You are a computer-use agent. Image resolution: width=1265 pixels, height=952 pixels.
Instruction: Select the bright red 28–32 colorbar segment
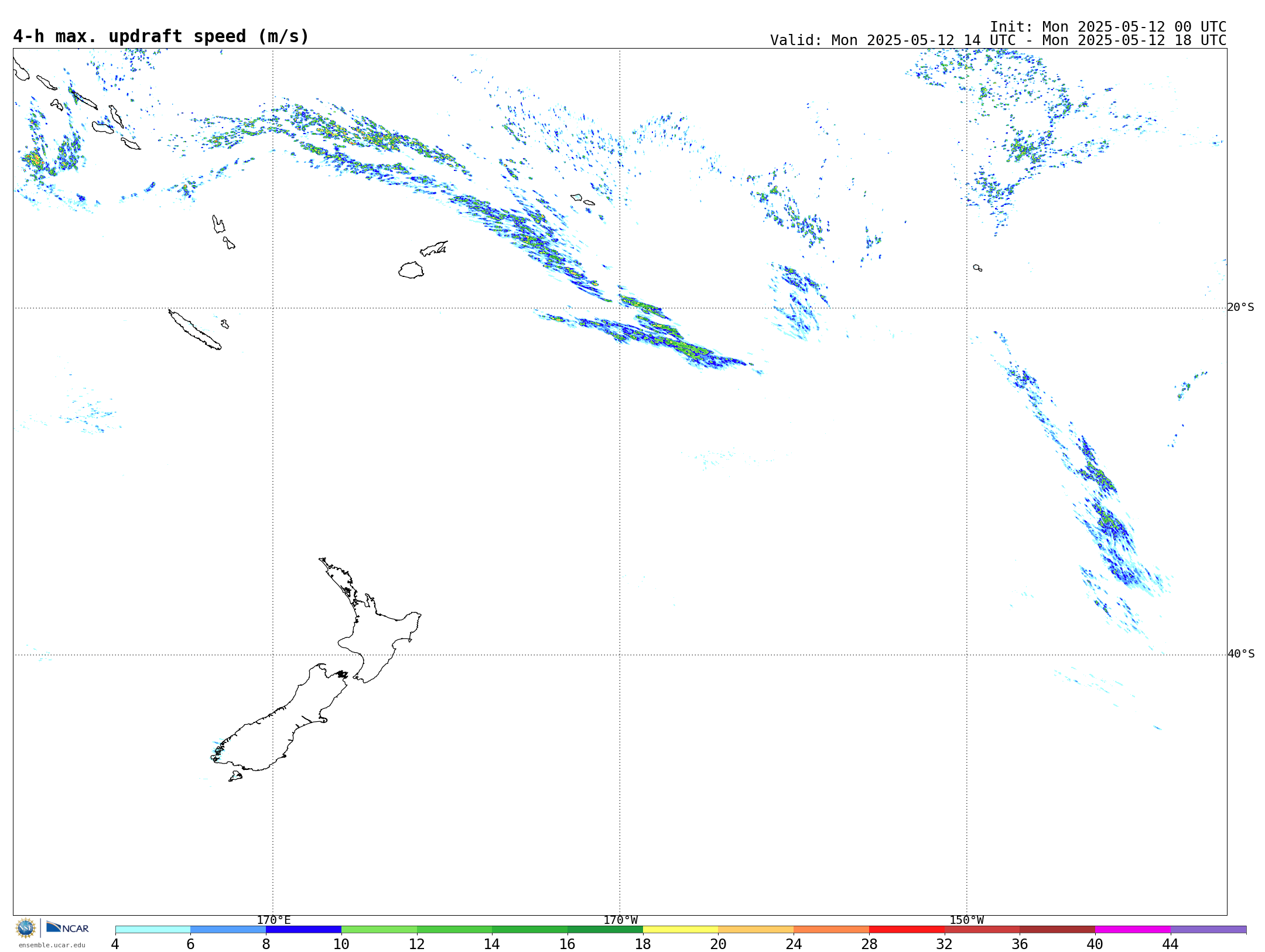907,930
